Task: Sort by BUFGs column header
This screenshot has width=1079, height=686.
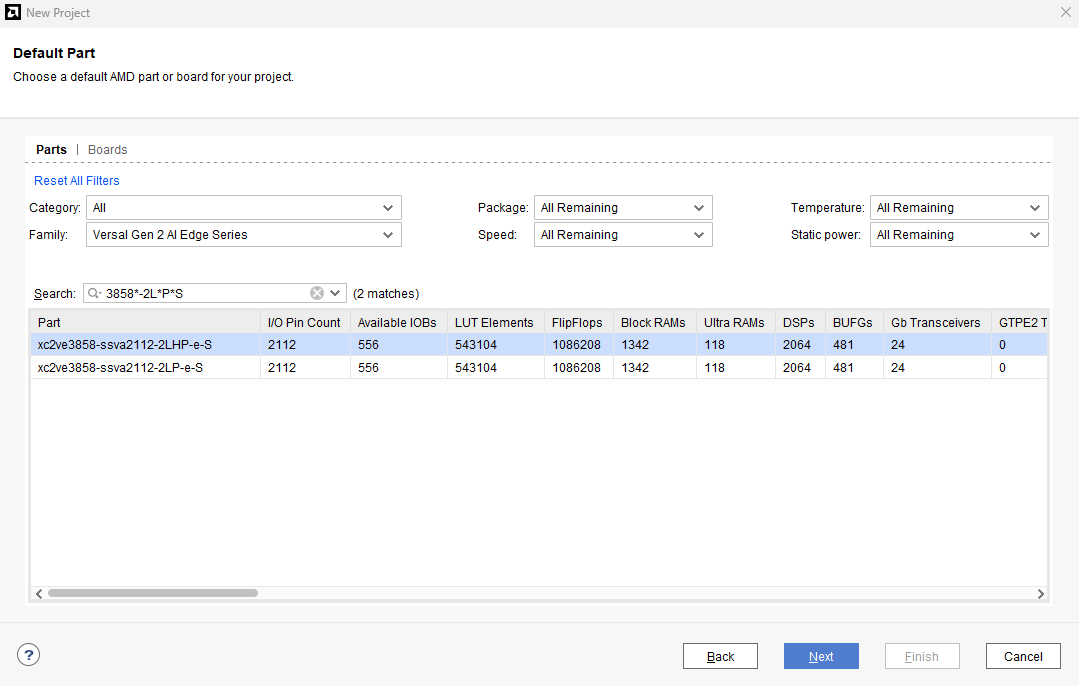Action: (853, 323)
